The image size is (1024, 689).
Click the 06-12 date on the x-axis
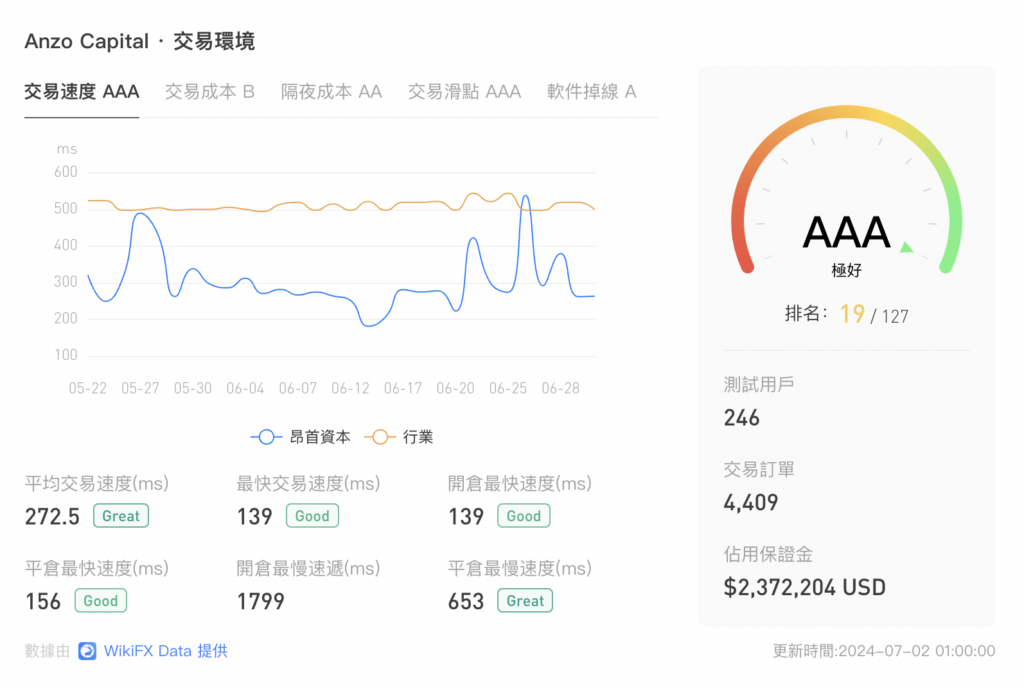[350, 389]
